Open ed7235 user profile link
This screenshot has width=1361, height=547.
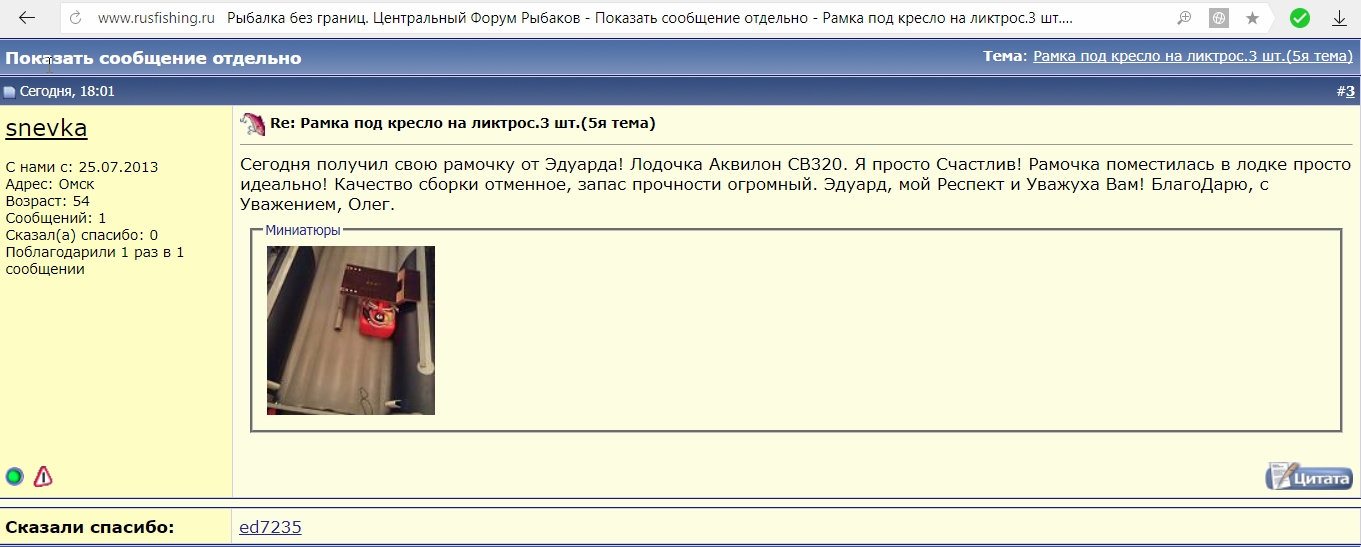pyautogui.click(x=270, y=527)
